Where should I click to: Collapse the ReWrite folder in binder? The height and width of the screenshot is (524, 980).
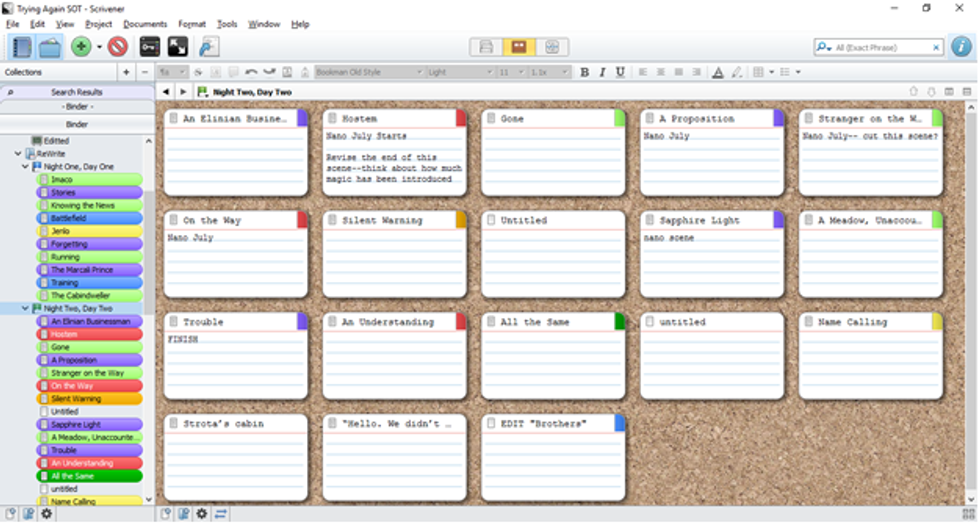point(18,154)
